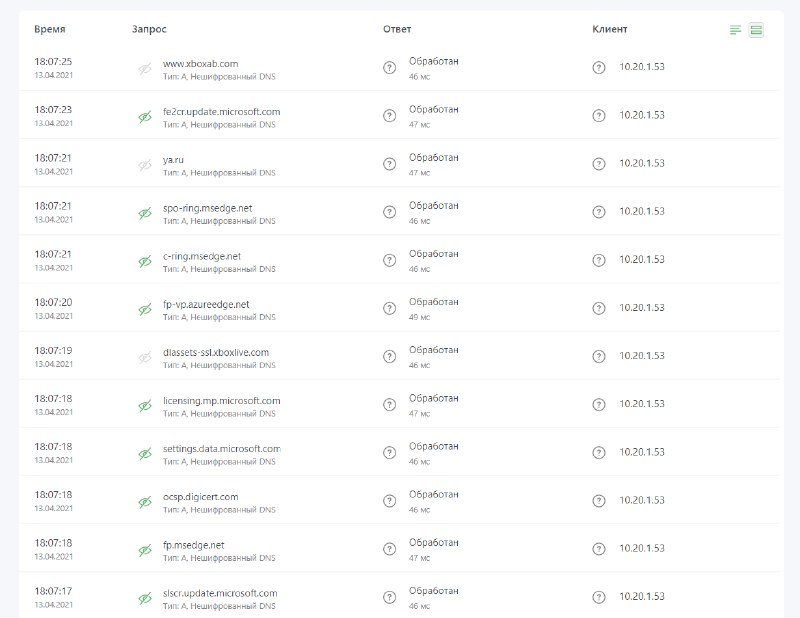The width and height of the screenshot is (800, 618).
Task: Open response help icon for ya.ru row
Action: coord(389,164)
